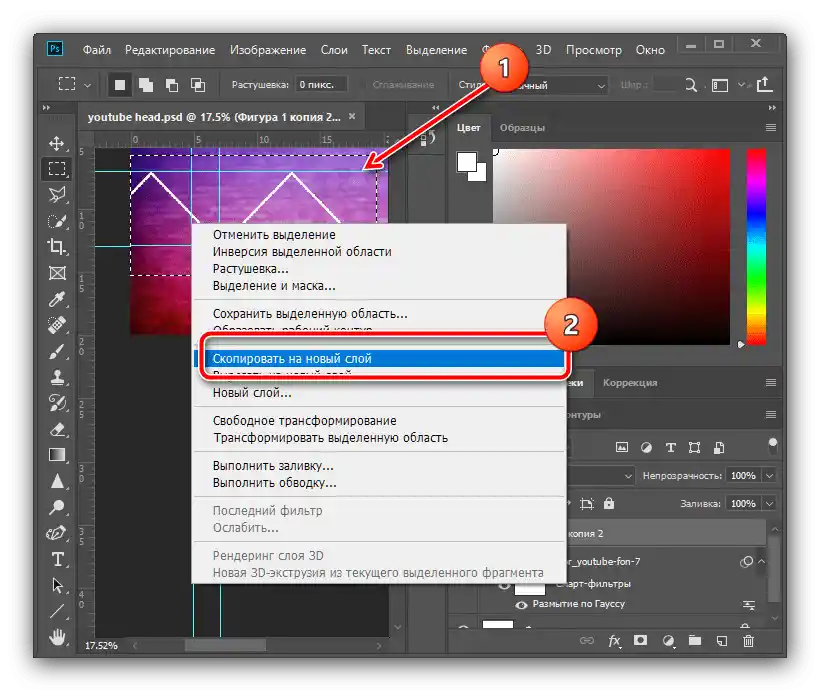Image resolution: width=820 pixels, height=691 pixels.
Task: Collapse the youtube-fon-7 smart filters chevron
Action: point(761,561)
